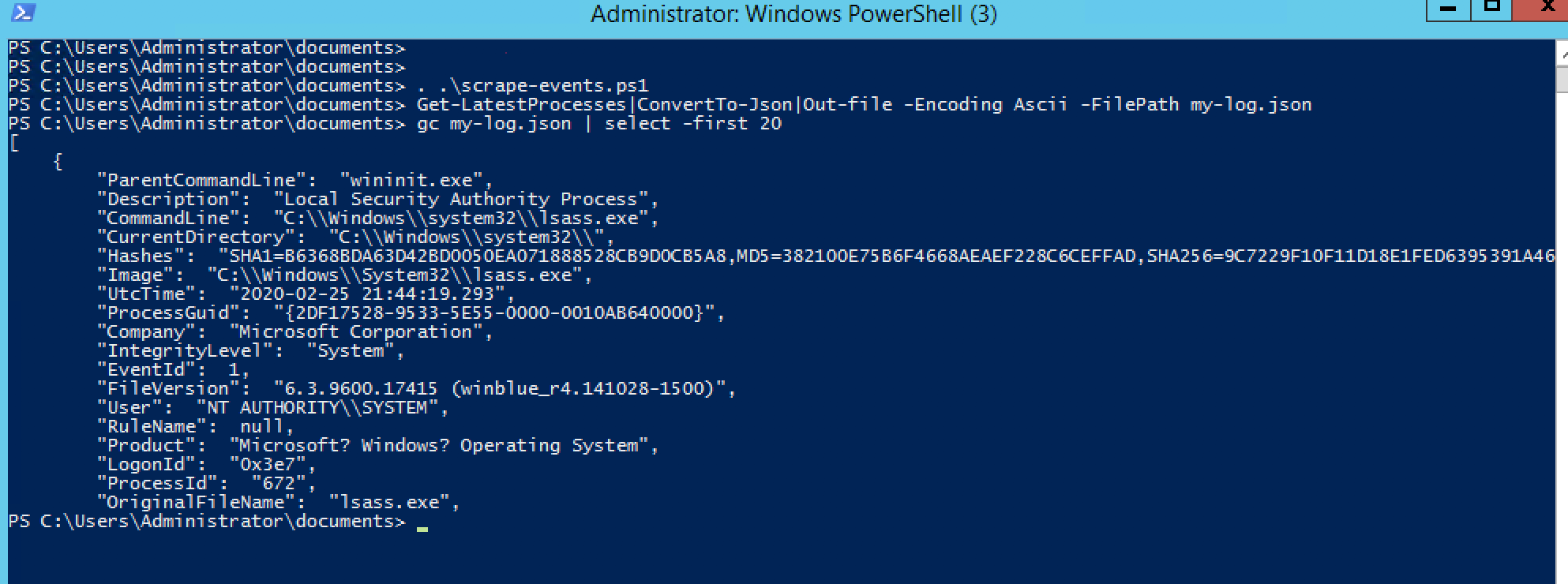
Task: Click the "FileVersion" winblue line
Action: 416,389
